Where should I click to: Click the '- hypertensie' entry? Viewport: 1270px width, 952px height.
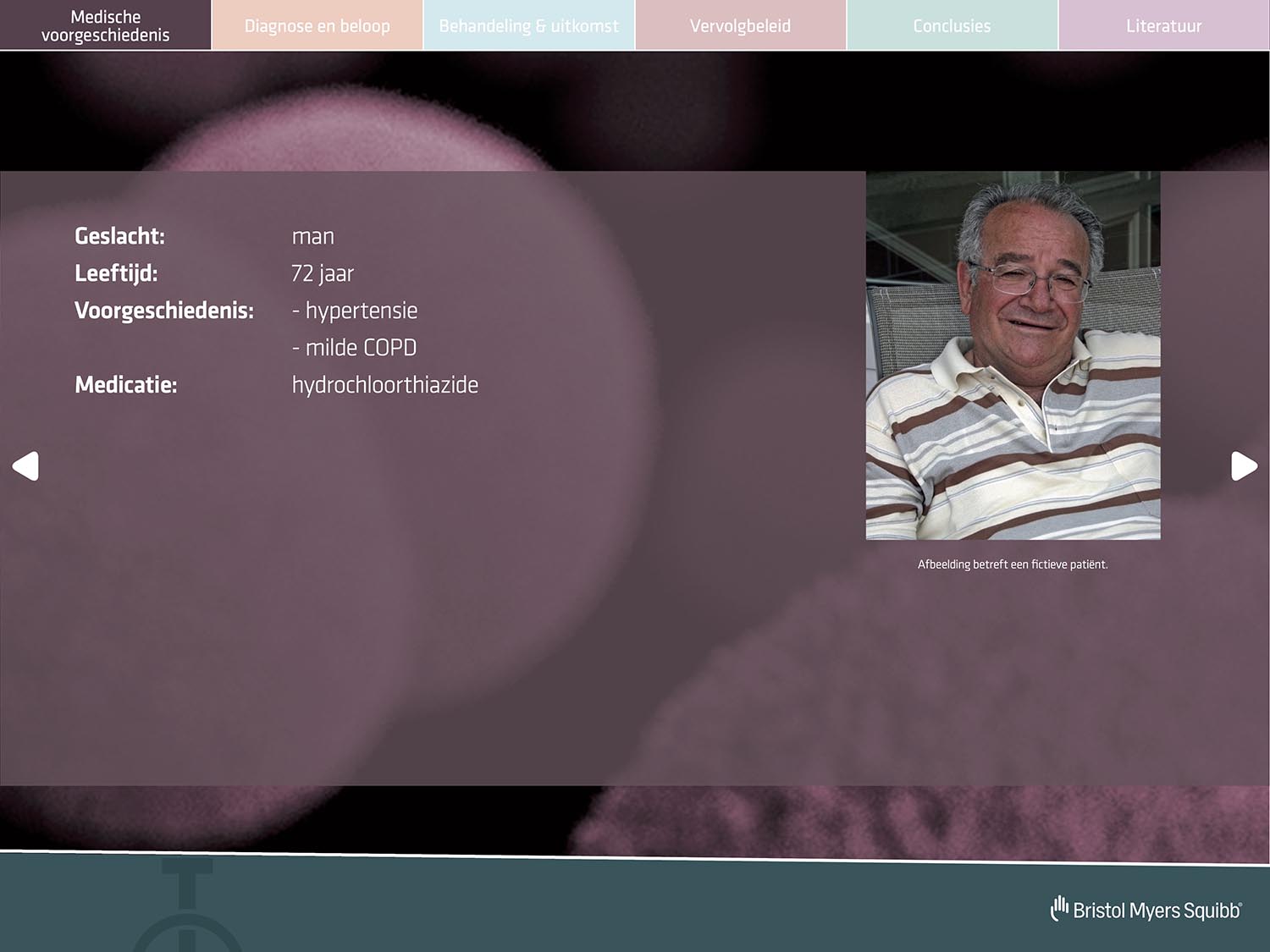pyautogui.click(x=355, y=311)
